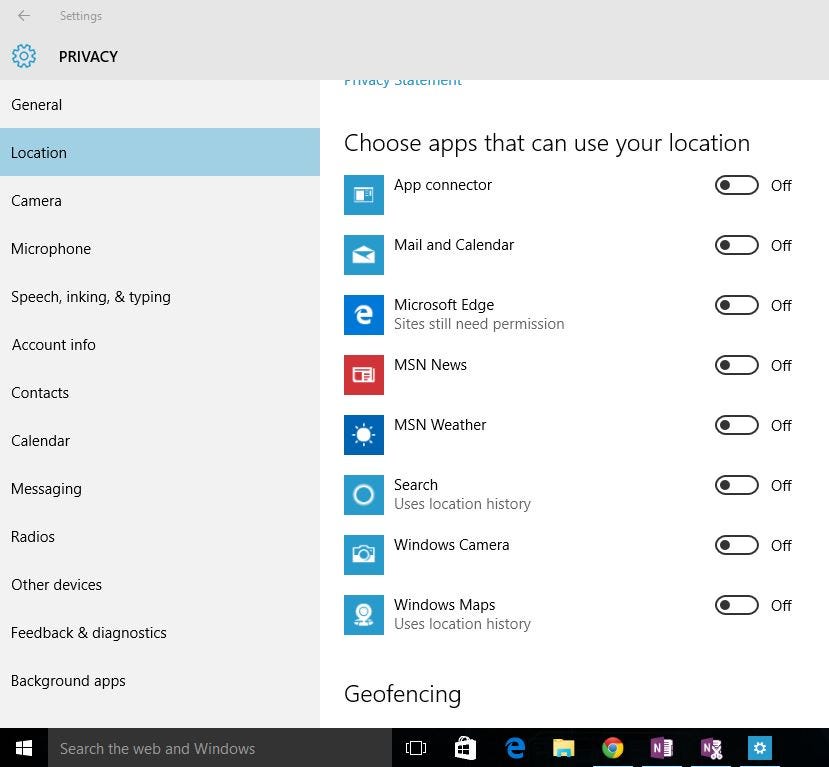
Task: Click the MSN Weather label
Action: 440,424
